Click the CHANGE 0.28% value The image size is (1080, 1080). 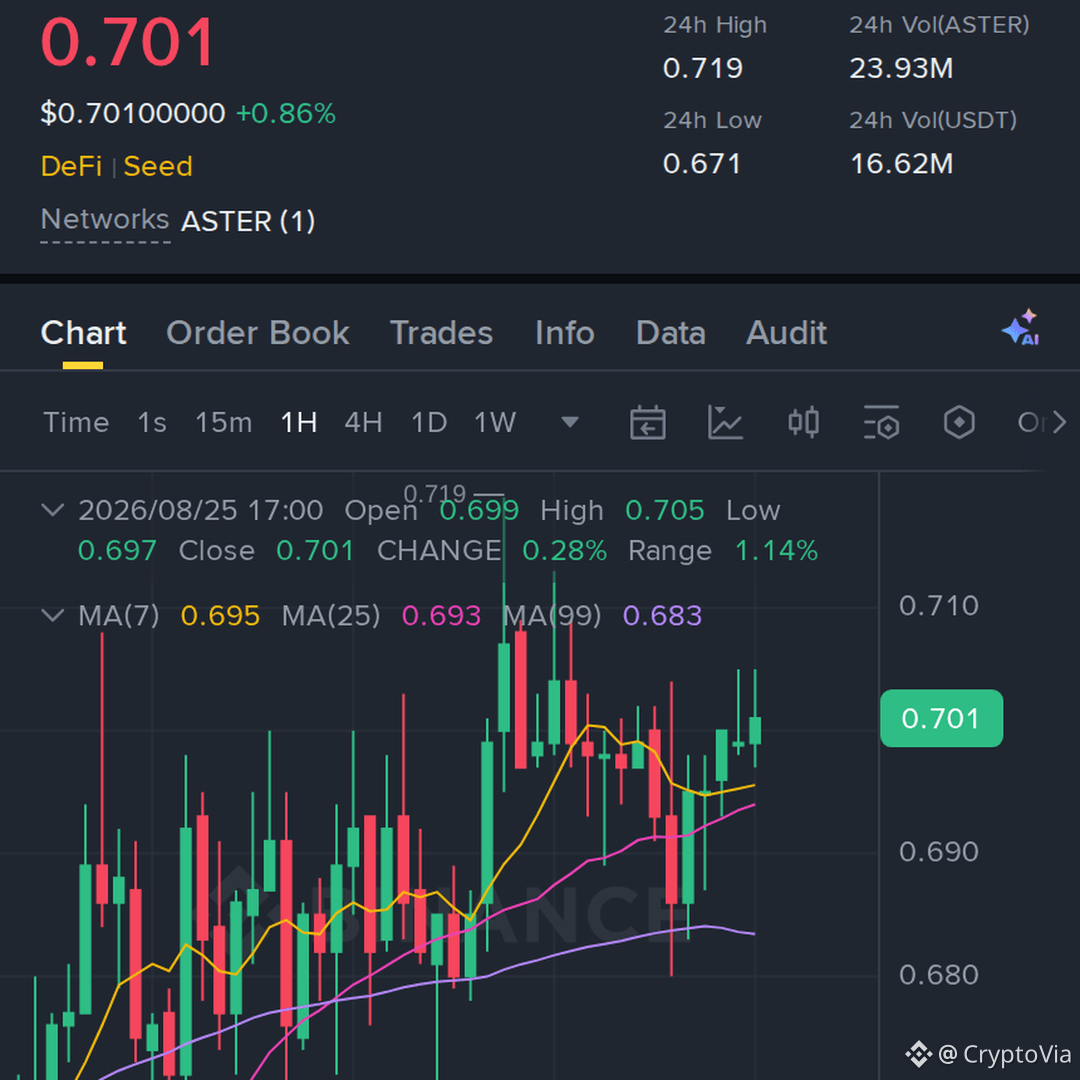(565, 551)
